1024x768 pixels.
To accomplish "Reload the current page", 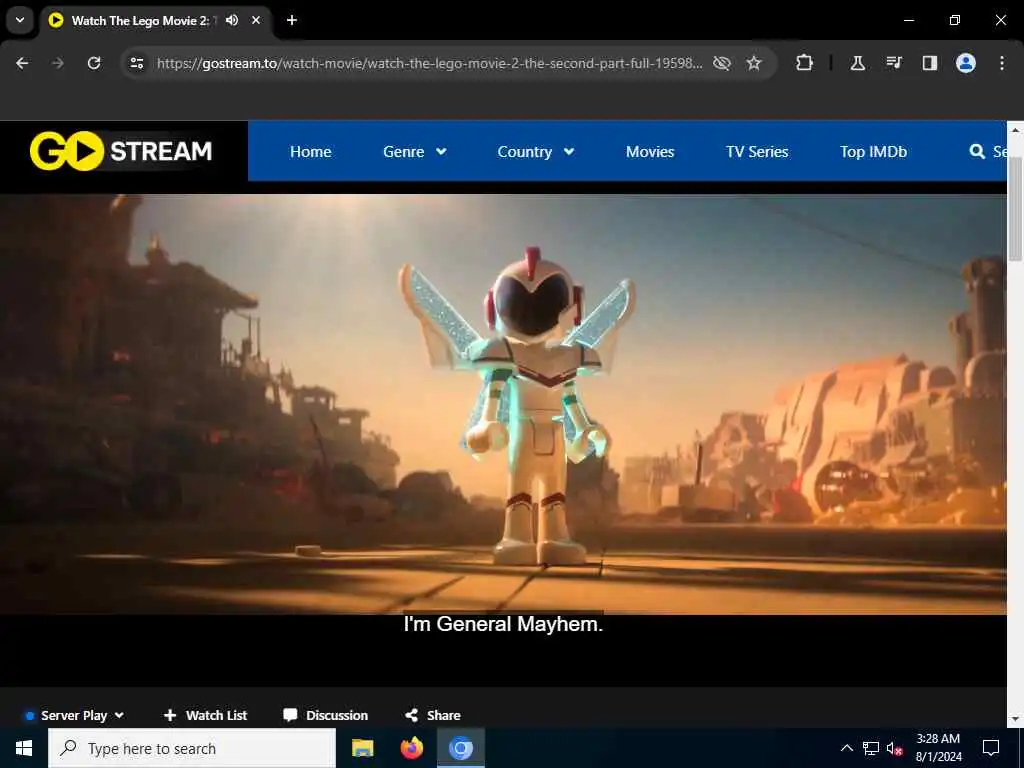I will point(94,63).
